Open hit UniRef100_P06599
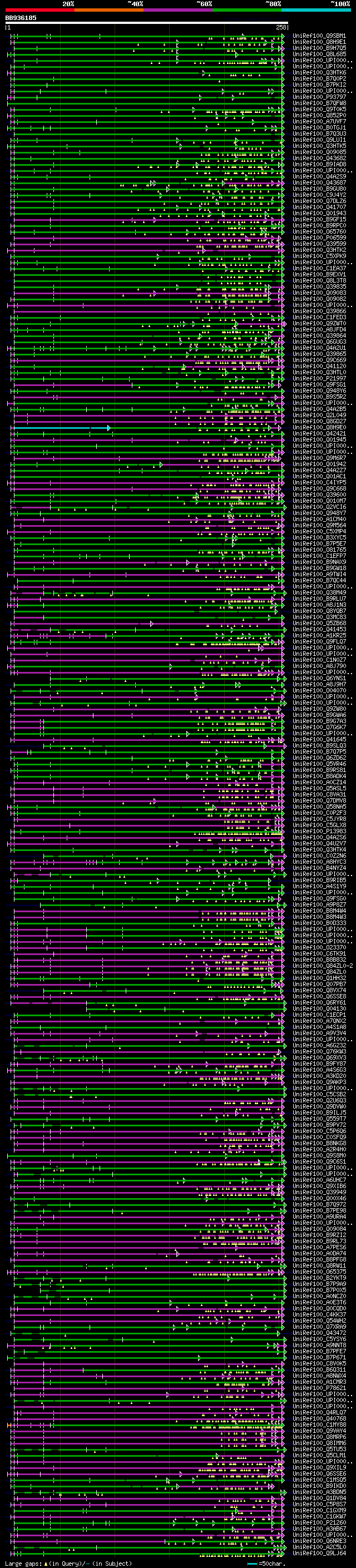The image size is (356, 1568). point(319,238)
